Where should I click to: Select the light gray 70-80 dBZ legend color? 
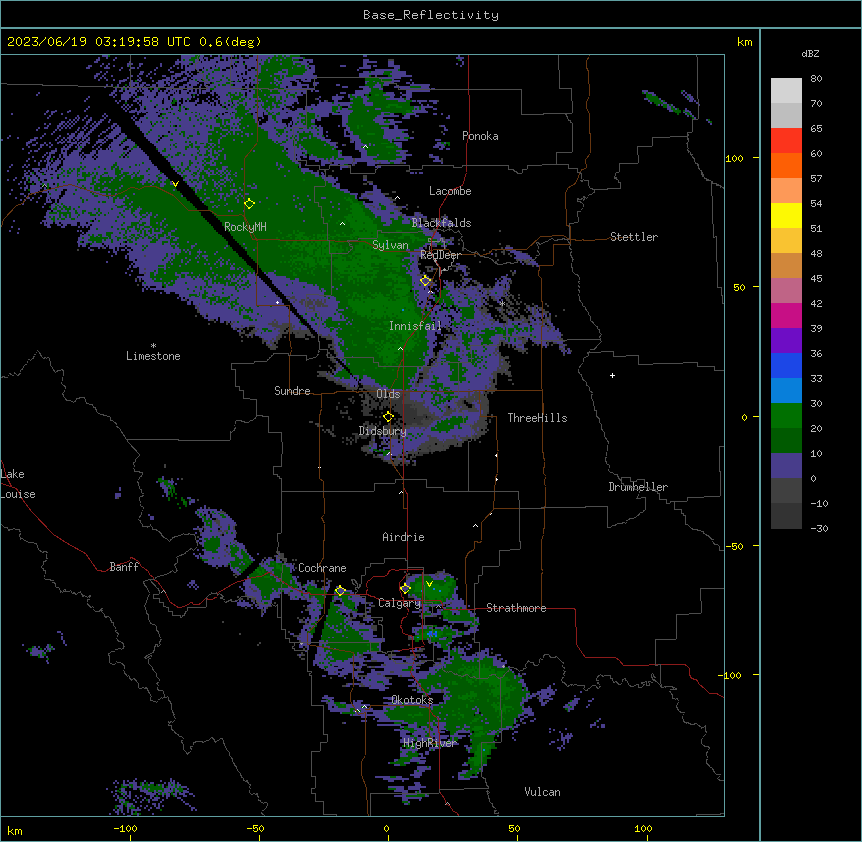(x=786, y=91)
